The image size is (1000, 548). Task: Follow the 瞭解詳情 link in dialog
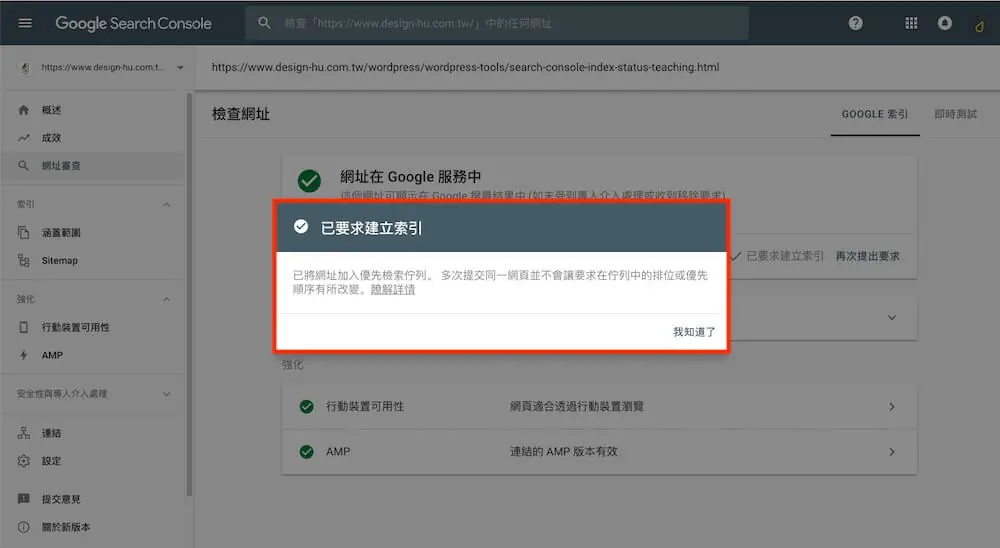pyautogui.click(x=393, y=290)
